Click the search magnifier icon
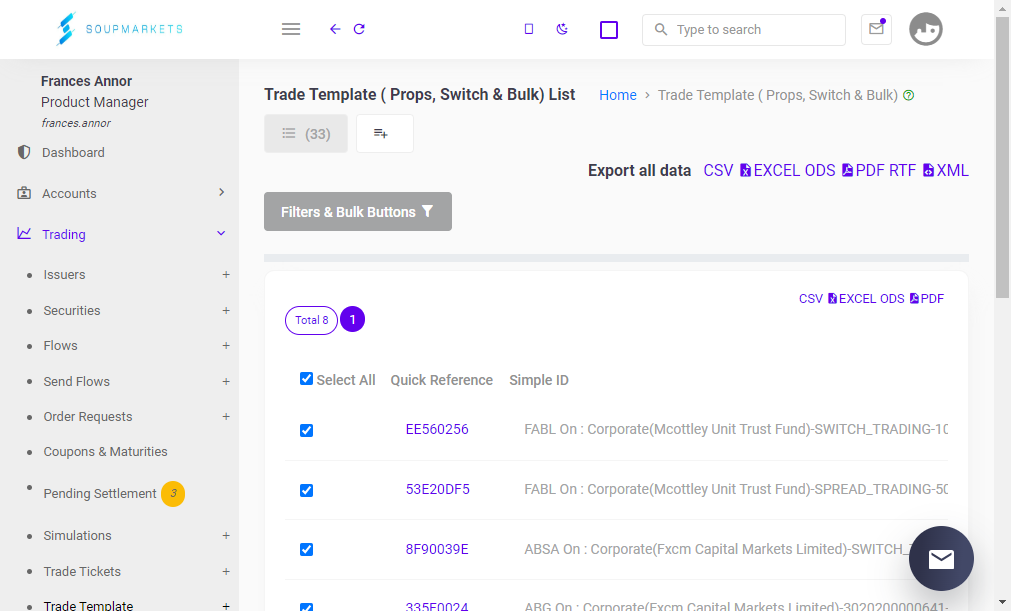The image size is (1011, 611). (661, 30)
